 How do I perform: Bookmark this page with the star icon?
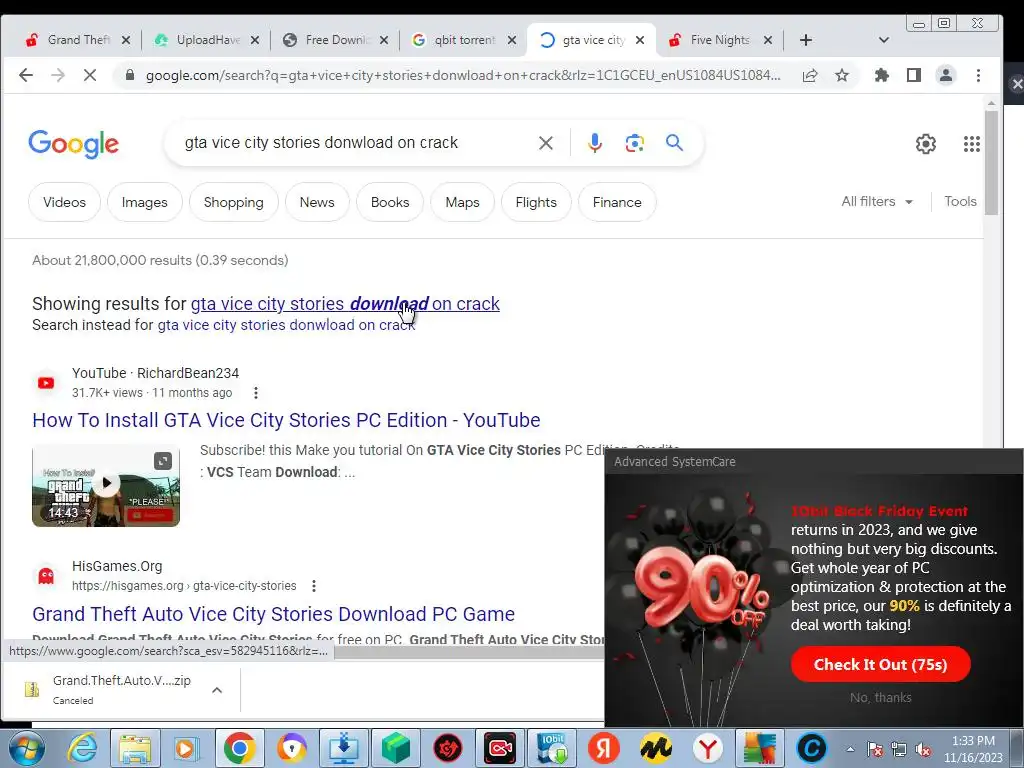(842, 75)
